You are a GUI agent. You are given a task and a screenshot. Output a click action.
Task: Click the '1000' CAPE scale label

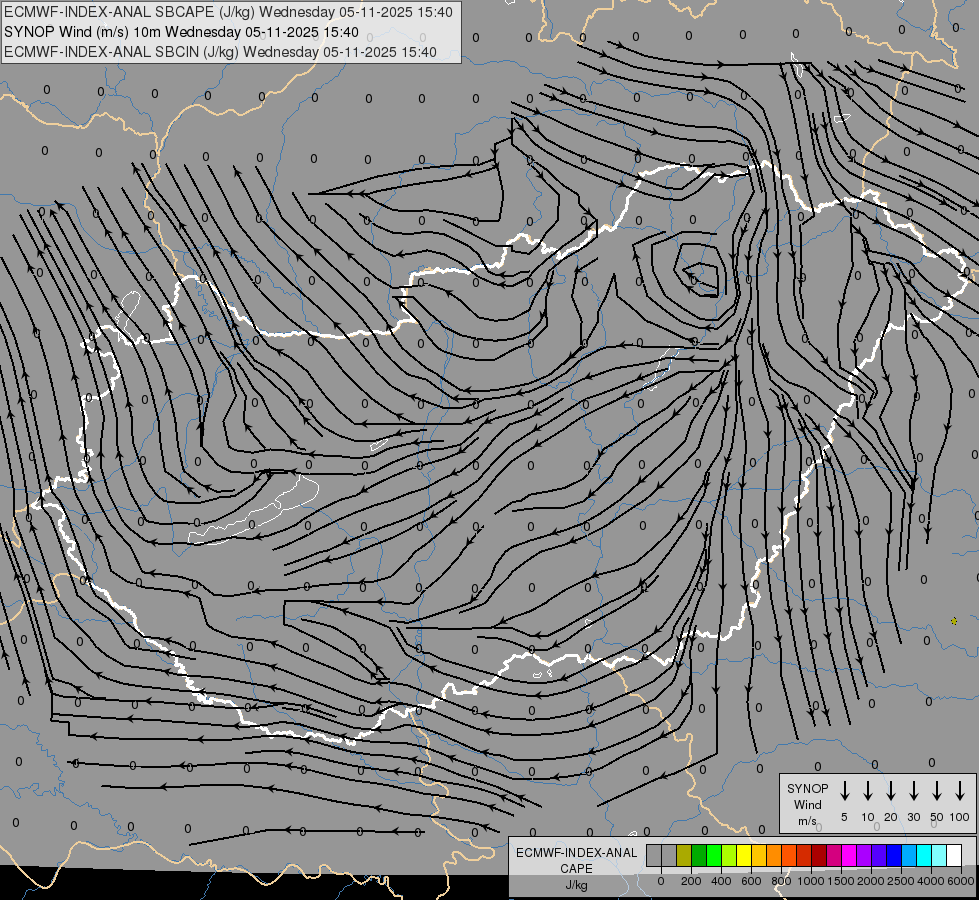(810, 881)
